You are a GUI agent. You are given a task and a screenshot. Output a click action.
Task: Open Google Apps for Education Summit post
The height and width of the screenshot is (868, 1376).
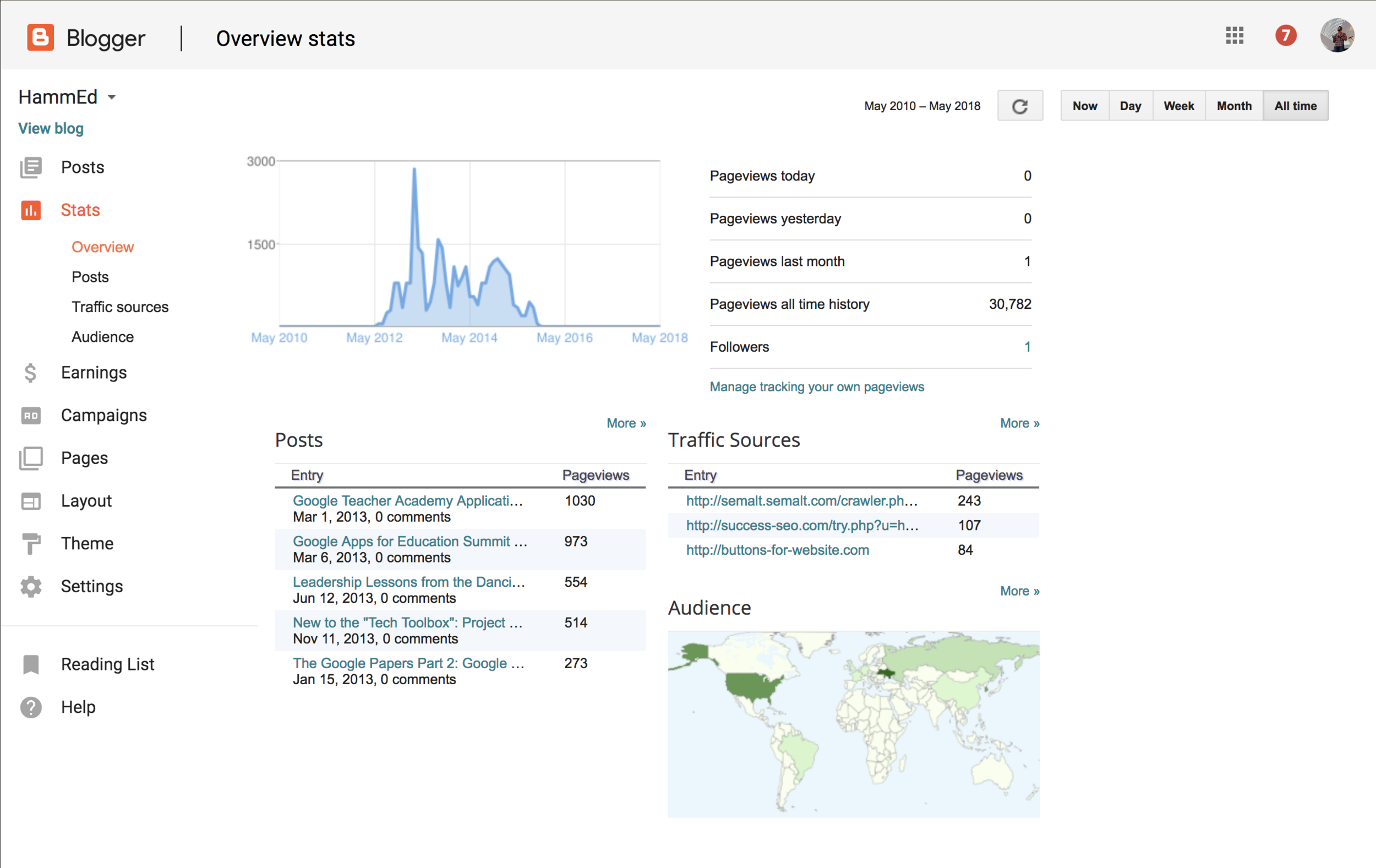pyautogui.click(x=409, y=541)
